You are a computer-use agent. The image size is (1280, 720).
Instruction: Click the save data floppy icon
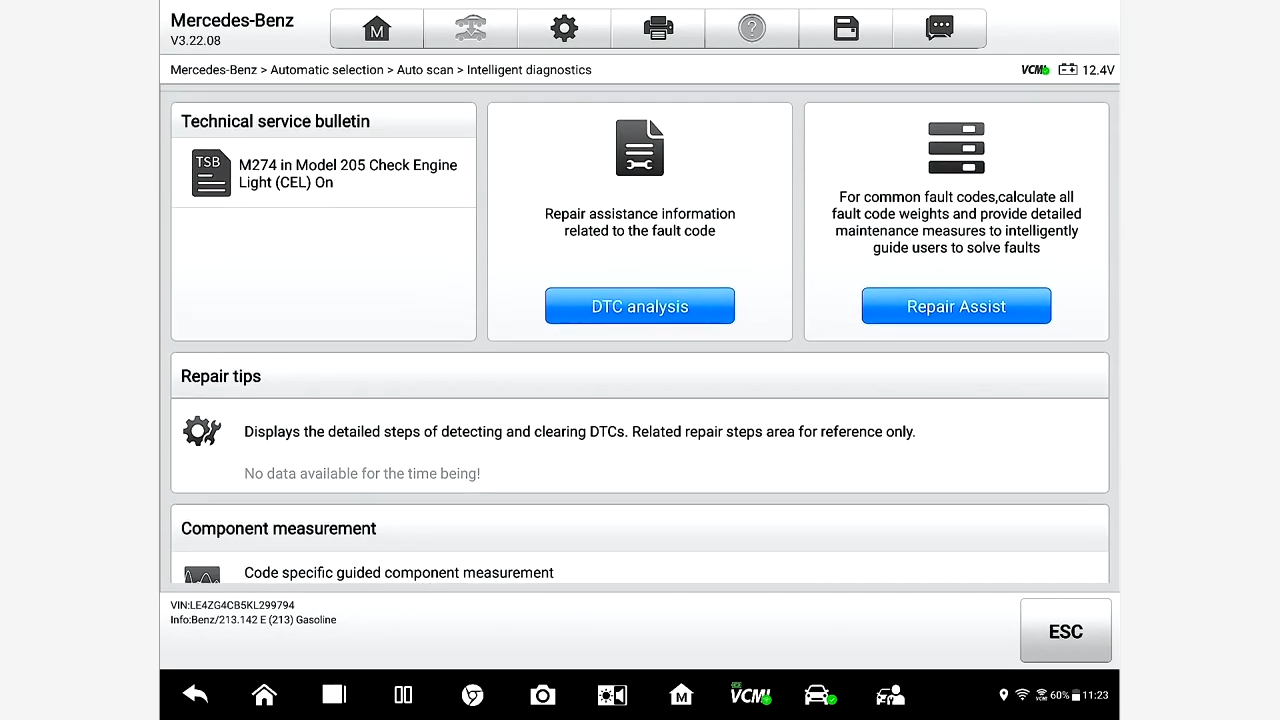[x=846, y=29]
